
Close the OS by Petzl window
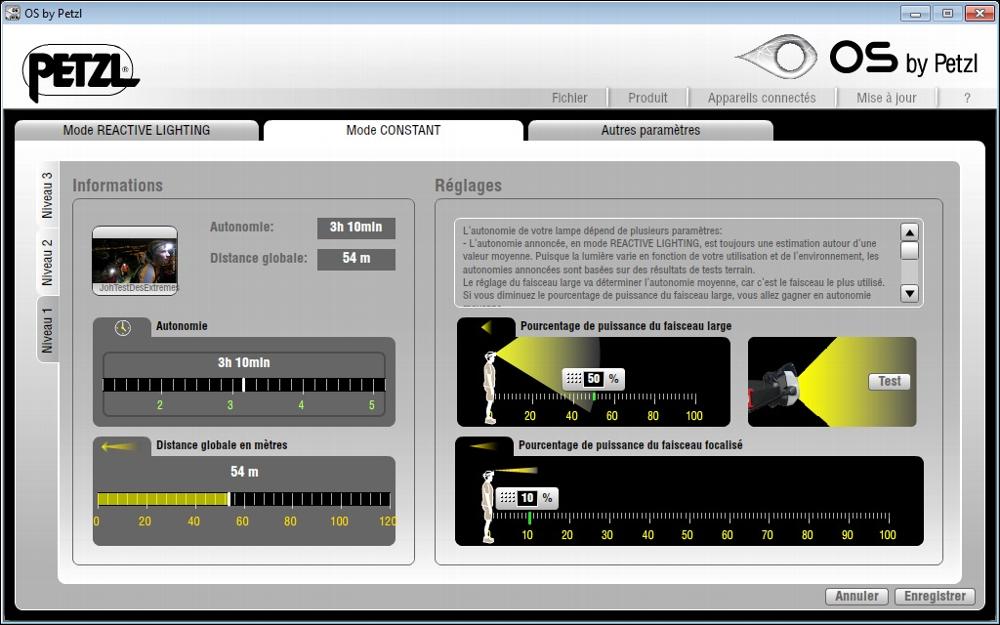pos(980,13)
